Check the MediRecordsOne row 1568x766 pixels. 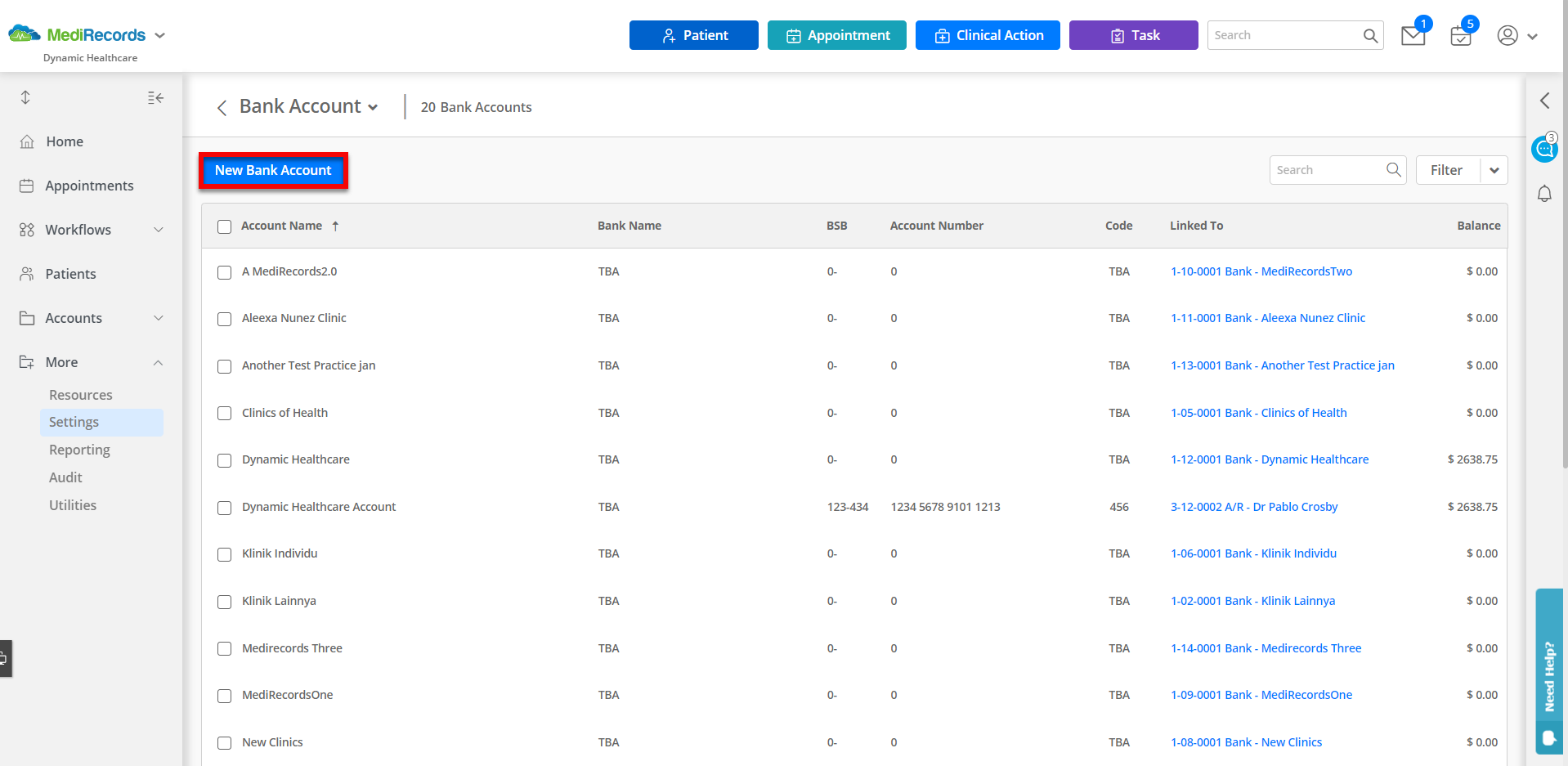tap(224, 696)
